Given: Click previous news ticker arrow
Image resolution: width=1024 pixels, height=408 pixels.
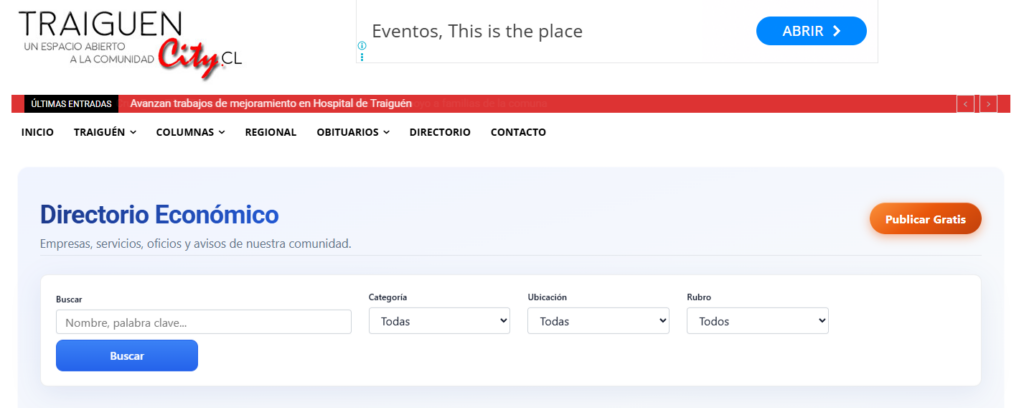Looking at the screenshot, I should pos(965,103).
